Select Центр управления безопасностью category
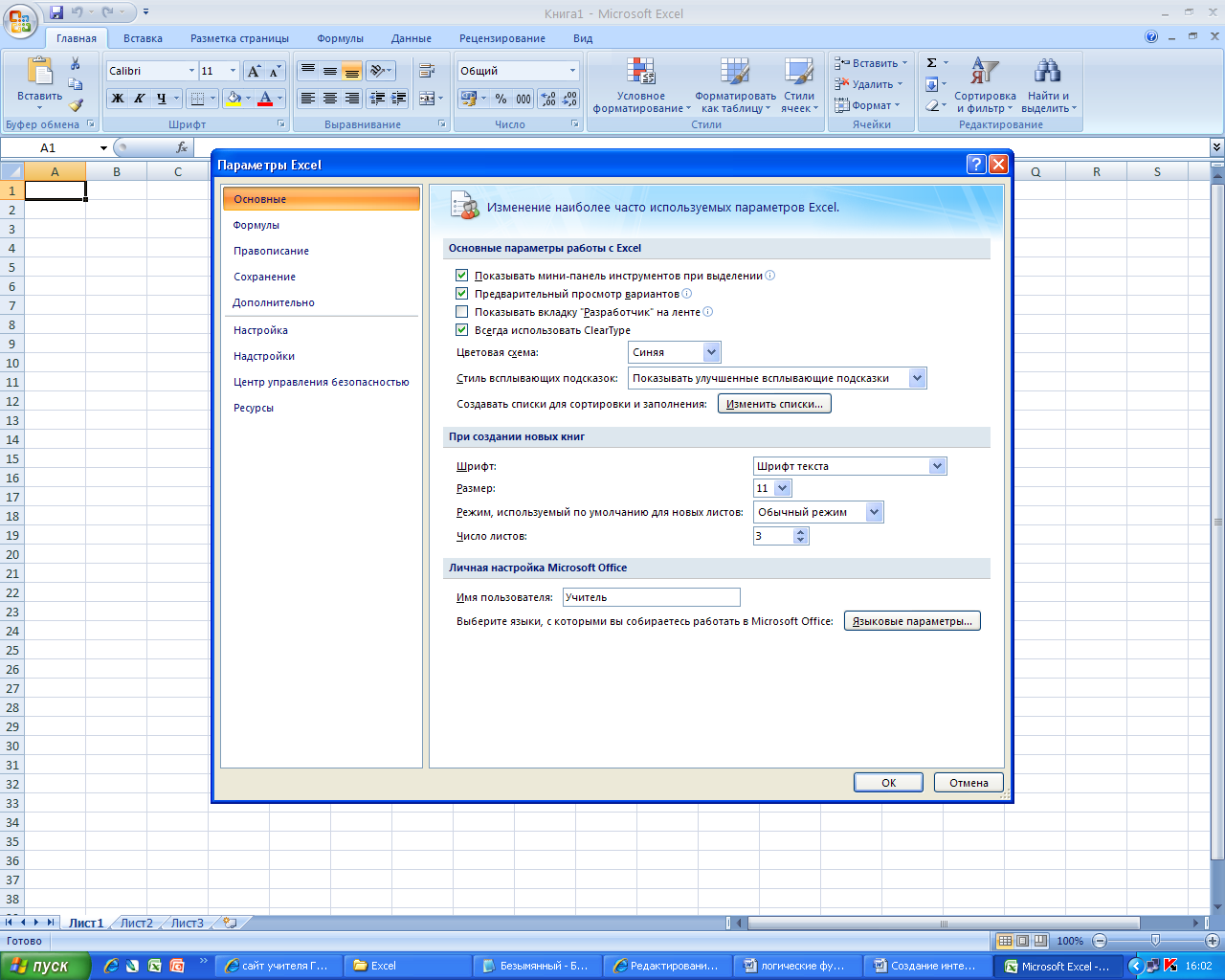 [x=321, y=382]
